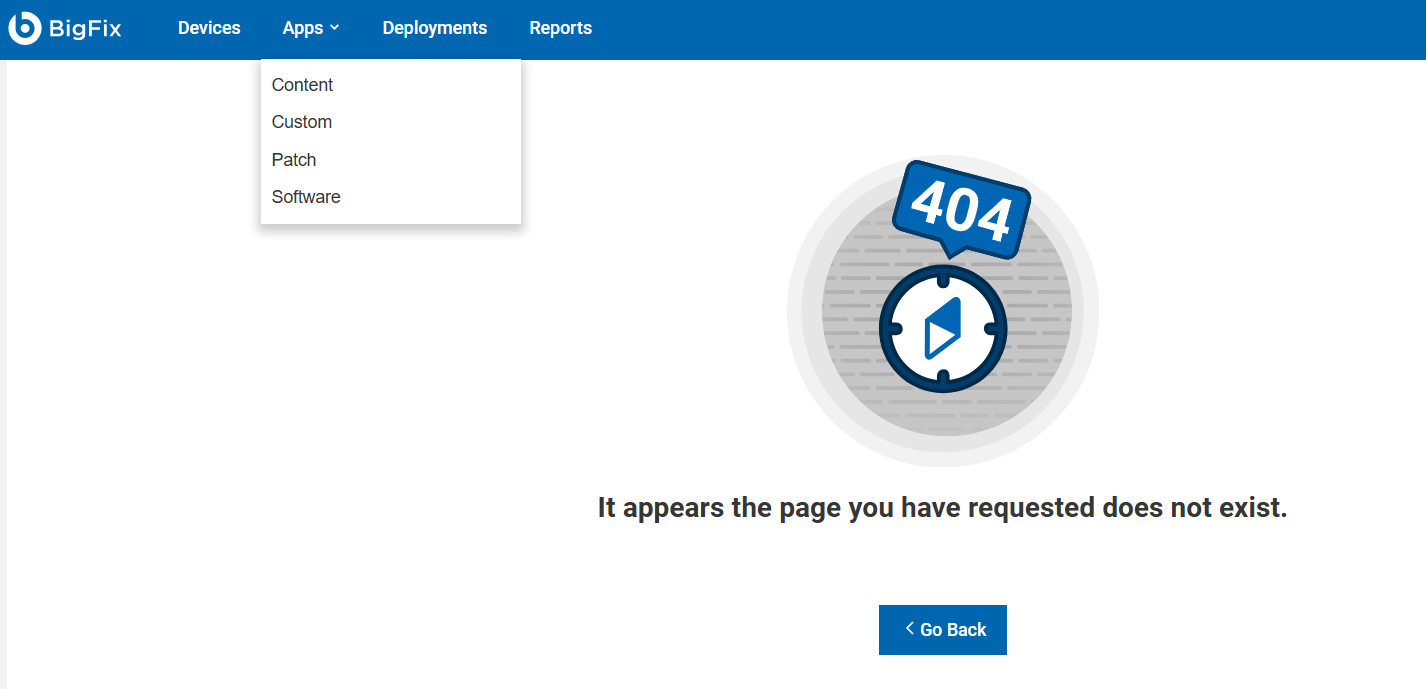Open the Reports section
The image size is (1426, 689).
point(560,28)
